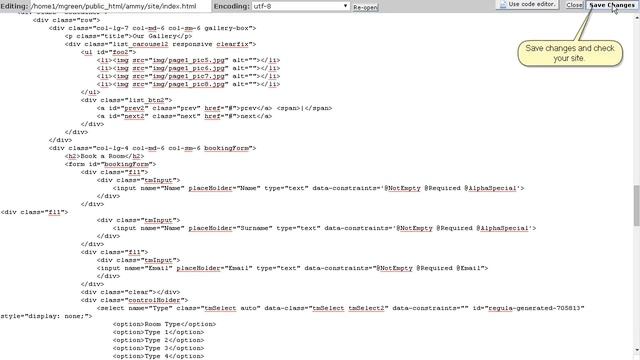Click the unindented div class="fl1" line
This screenshot has height=360, width=640.
tap(34, 212)
